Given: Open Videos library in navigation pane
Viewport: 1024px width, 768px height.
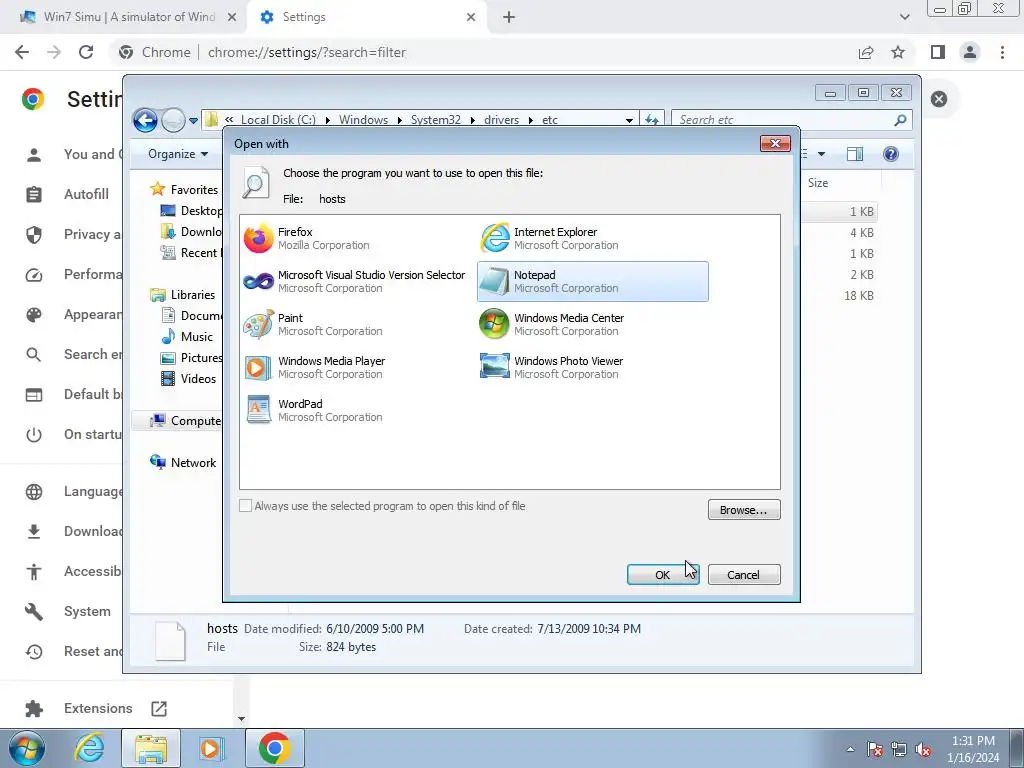Looking at the screenshot, I should [x=188, y=379].
